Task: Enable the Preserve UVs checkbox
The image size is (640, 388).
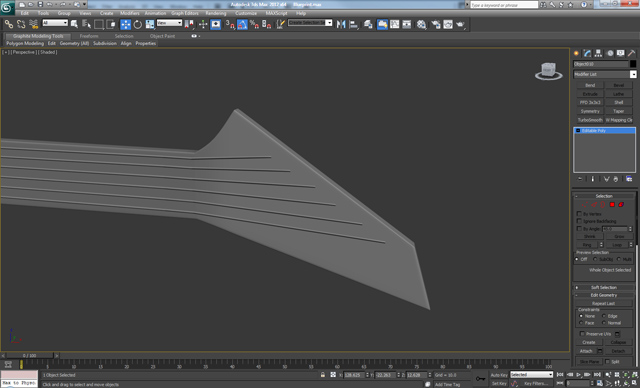Action: [582, 334]
